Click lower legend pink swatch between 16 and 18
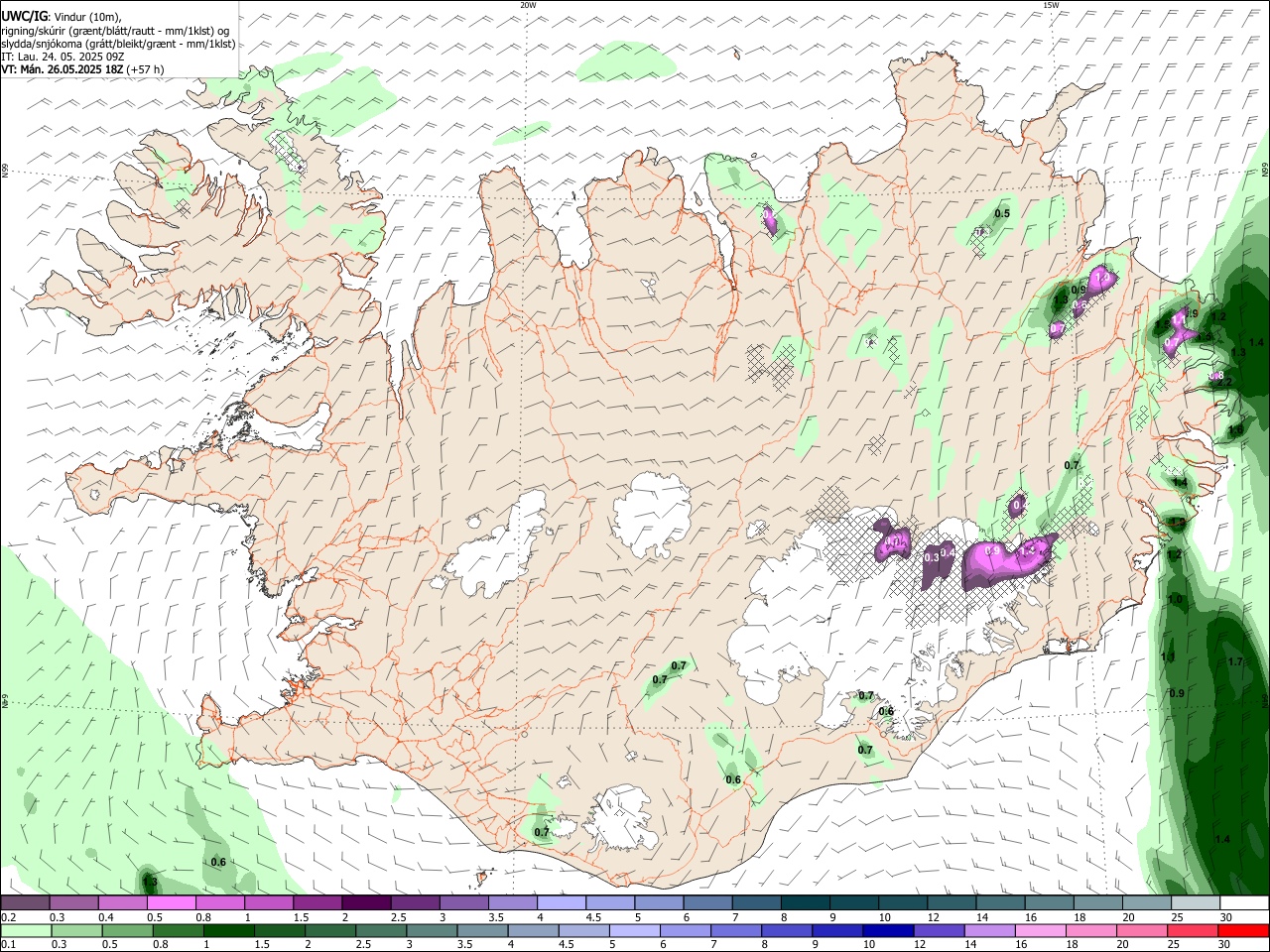Viewport: 1270px width, 952px height. pos(1040,931)
